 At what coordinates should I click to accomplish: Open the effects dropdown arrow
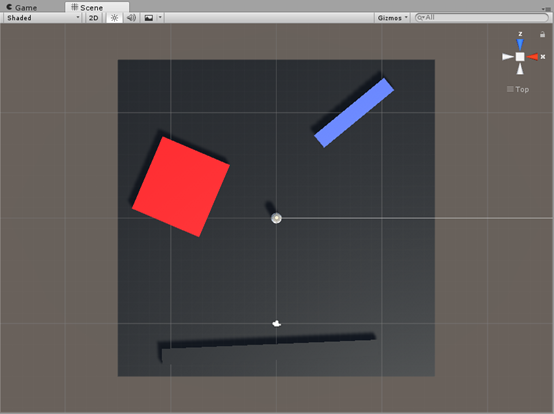tap(160, 18)
